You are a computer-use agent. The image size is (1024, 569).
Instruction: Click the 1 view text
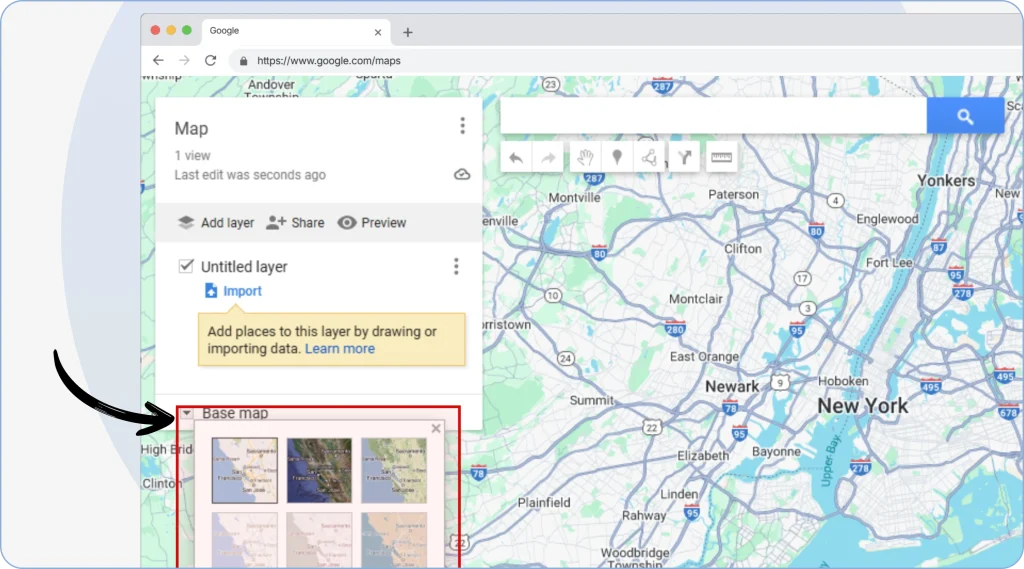pyautogui.click(x=192, y=155)
